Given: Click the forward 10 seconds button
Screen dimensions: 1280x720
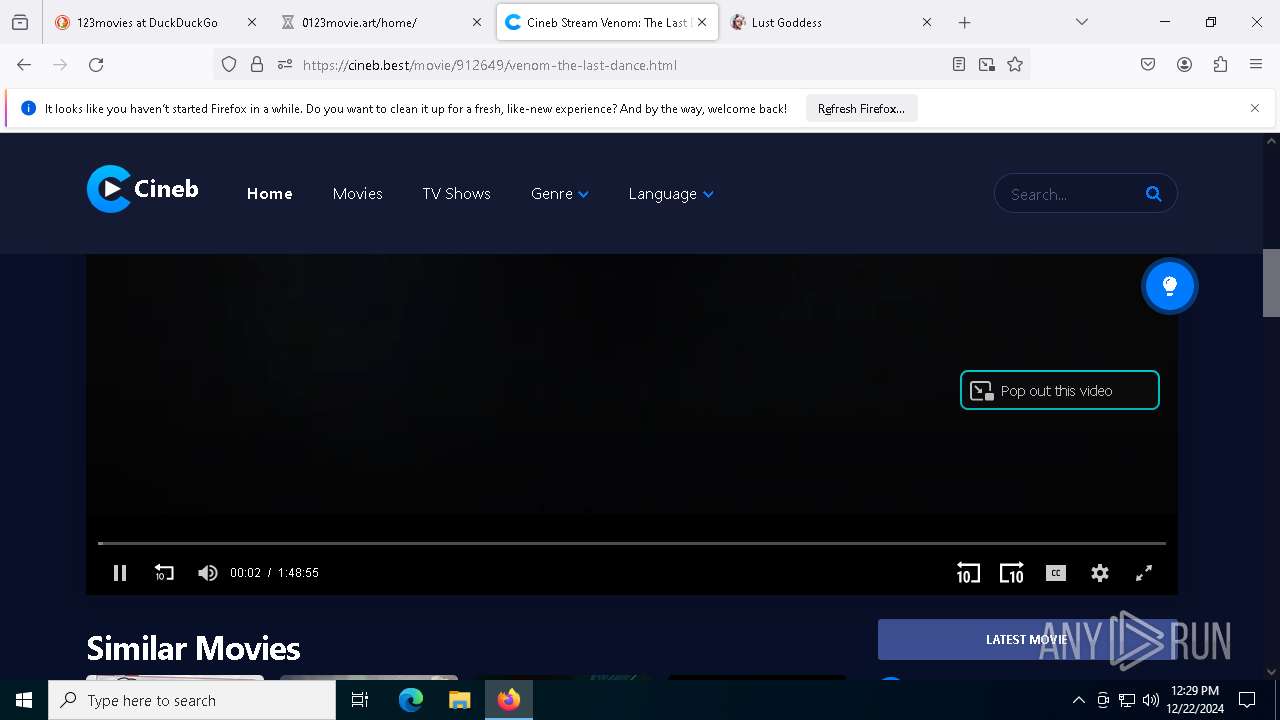Looking at the screenshot, I should [1012, 573].
